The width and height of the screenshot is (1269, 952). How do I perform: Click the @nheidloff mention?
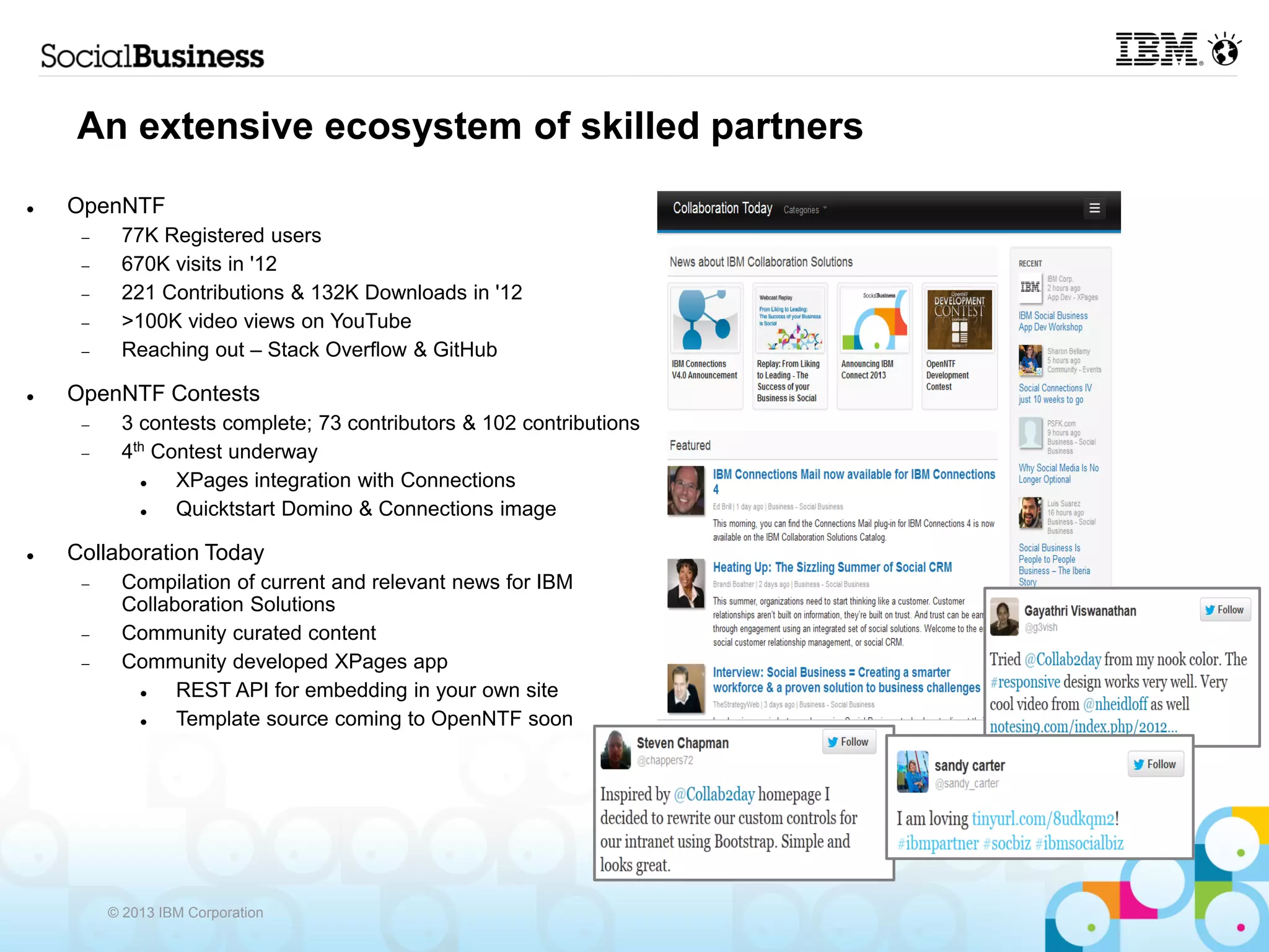[1115, 704]
